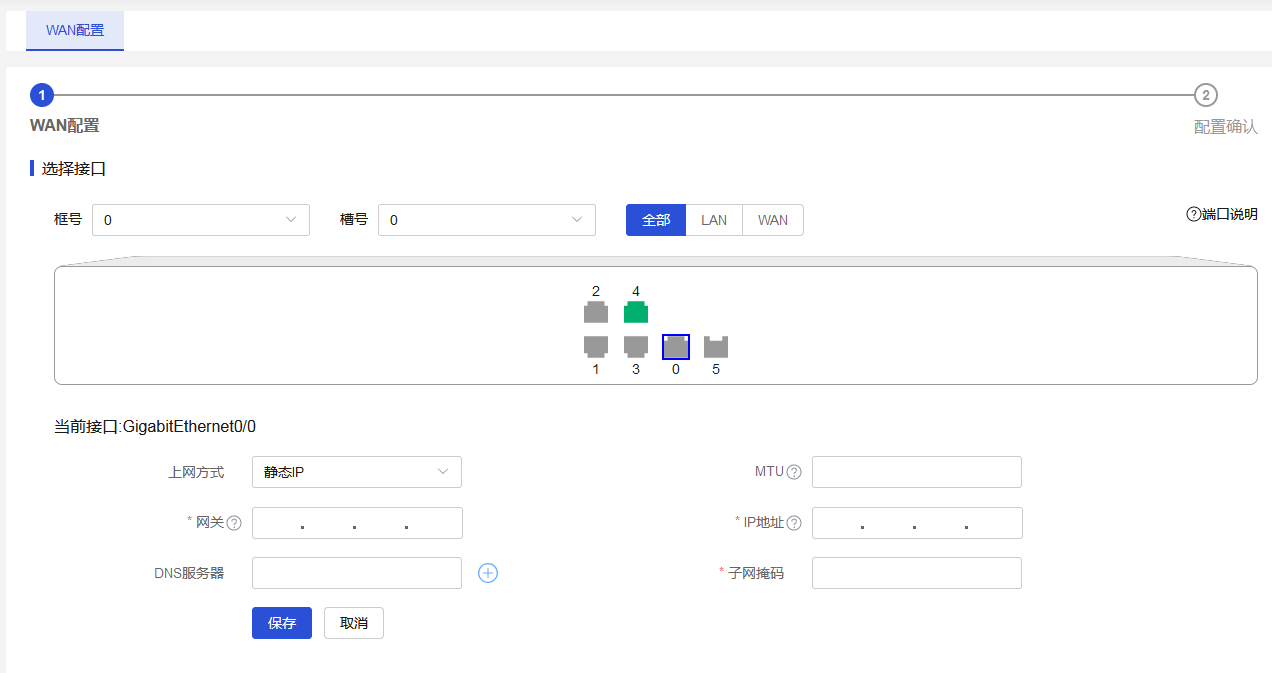
Task: Open the 槽号 dropdown
Action: (x=487, y=220)
